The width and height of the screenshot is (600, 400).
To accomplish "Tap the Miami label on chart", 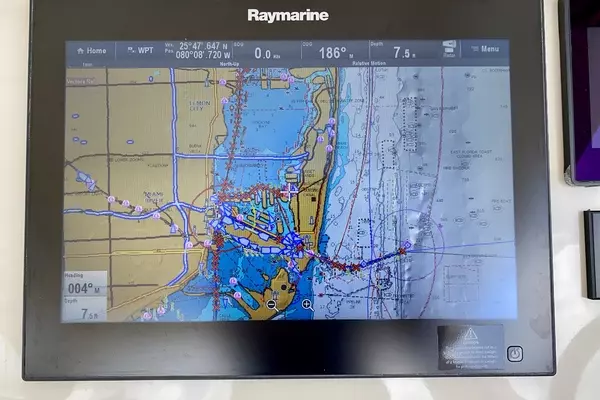I will pyautogui.click(x=155, y=194).
